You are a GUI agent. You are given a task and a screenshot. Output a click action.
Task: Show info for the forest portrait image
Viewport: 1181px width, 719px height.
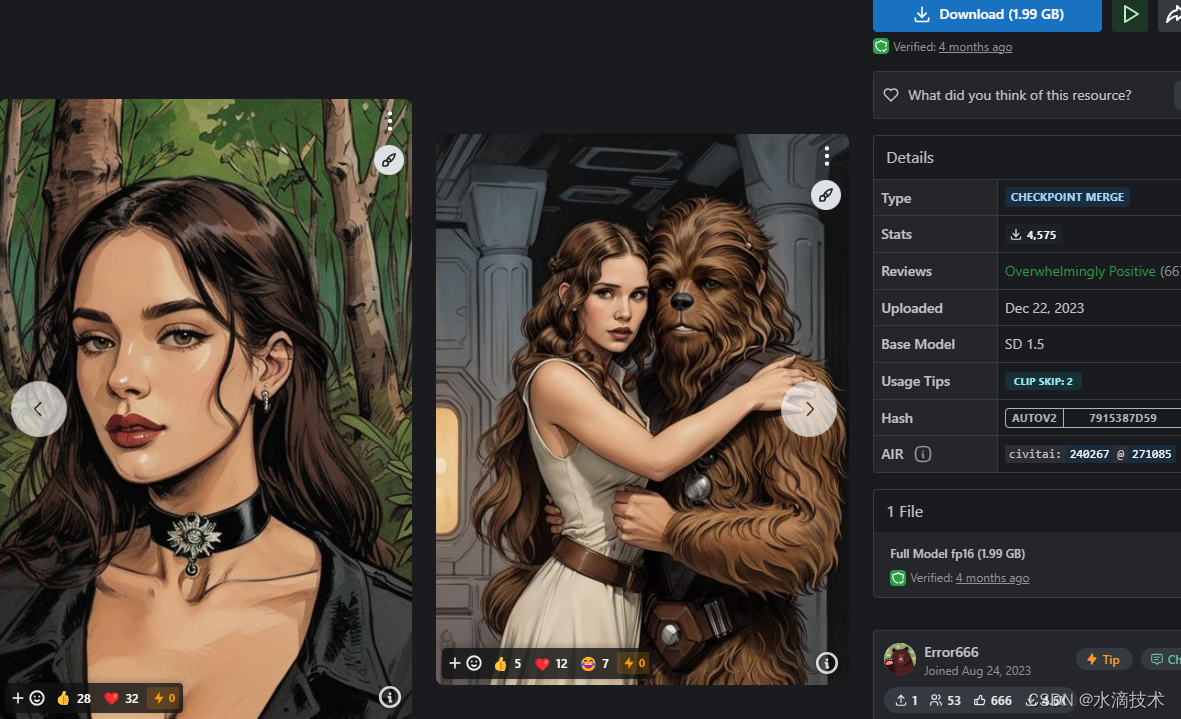(x=389, y=697)
